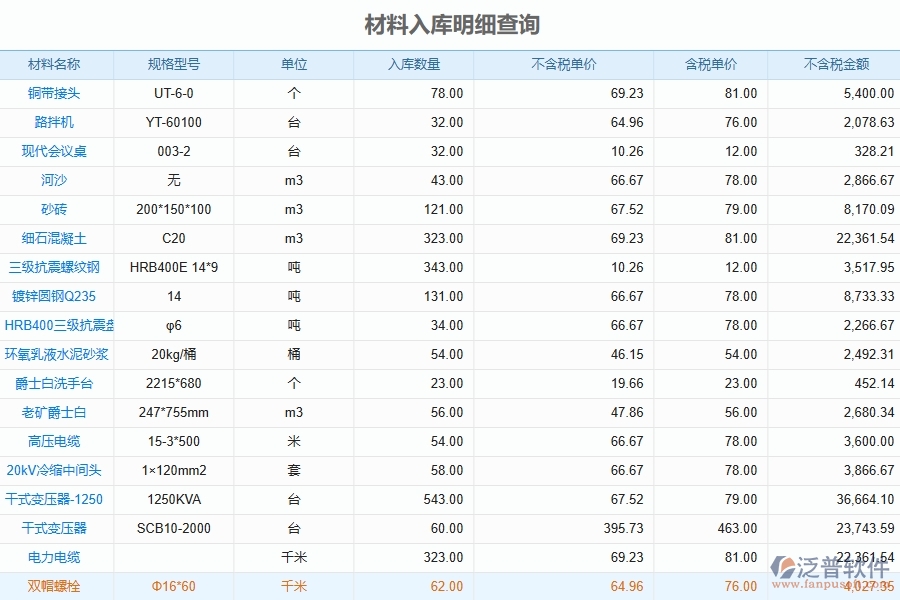This screenshot has height=600, width=900.
Task: Click the 干式变压器-1250 link
Action: 54,499
